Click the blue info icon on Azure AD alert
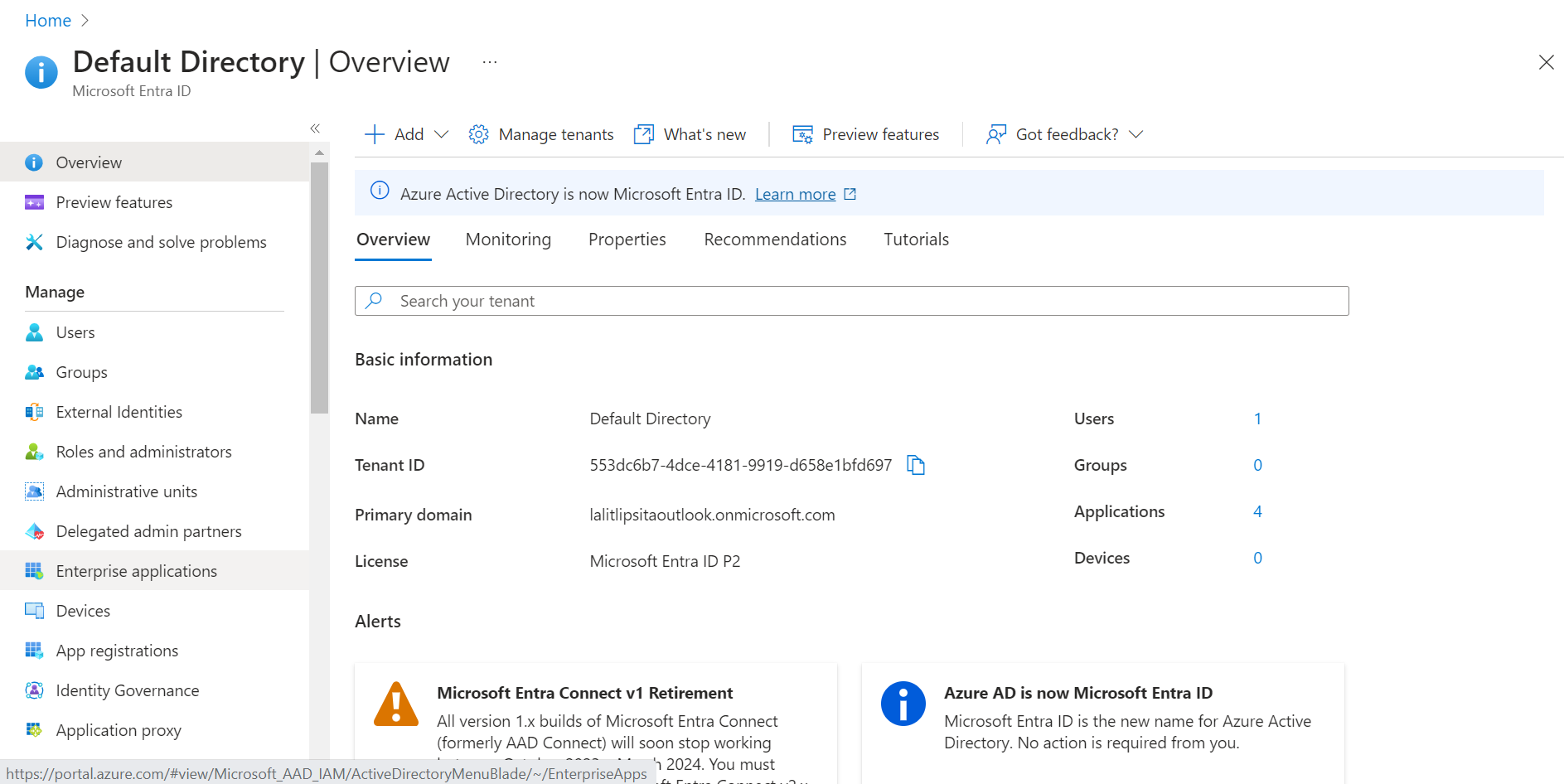 point(903,704)
